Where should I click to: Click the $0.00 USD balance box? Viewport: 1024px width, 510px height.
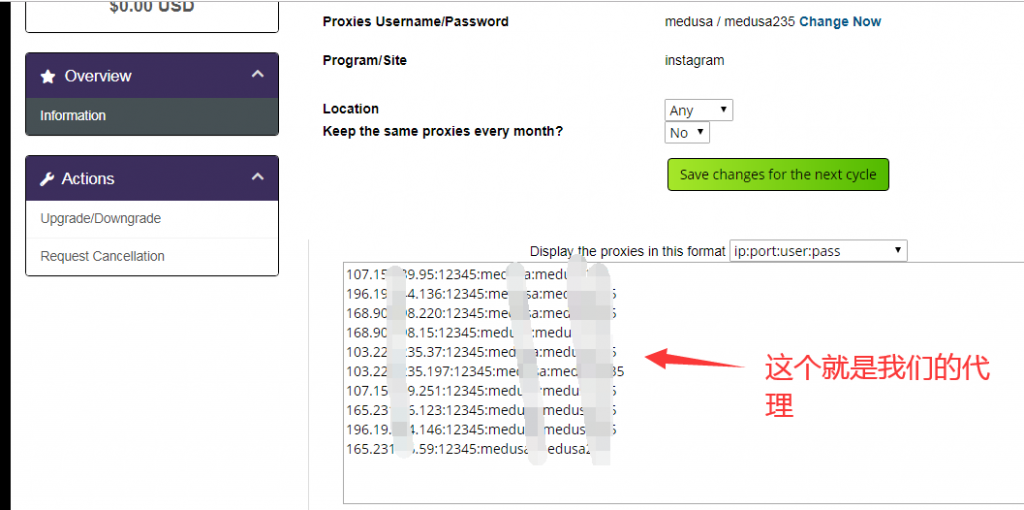(x=151, y=12)
